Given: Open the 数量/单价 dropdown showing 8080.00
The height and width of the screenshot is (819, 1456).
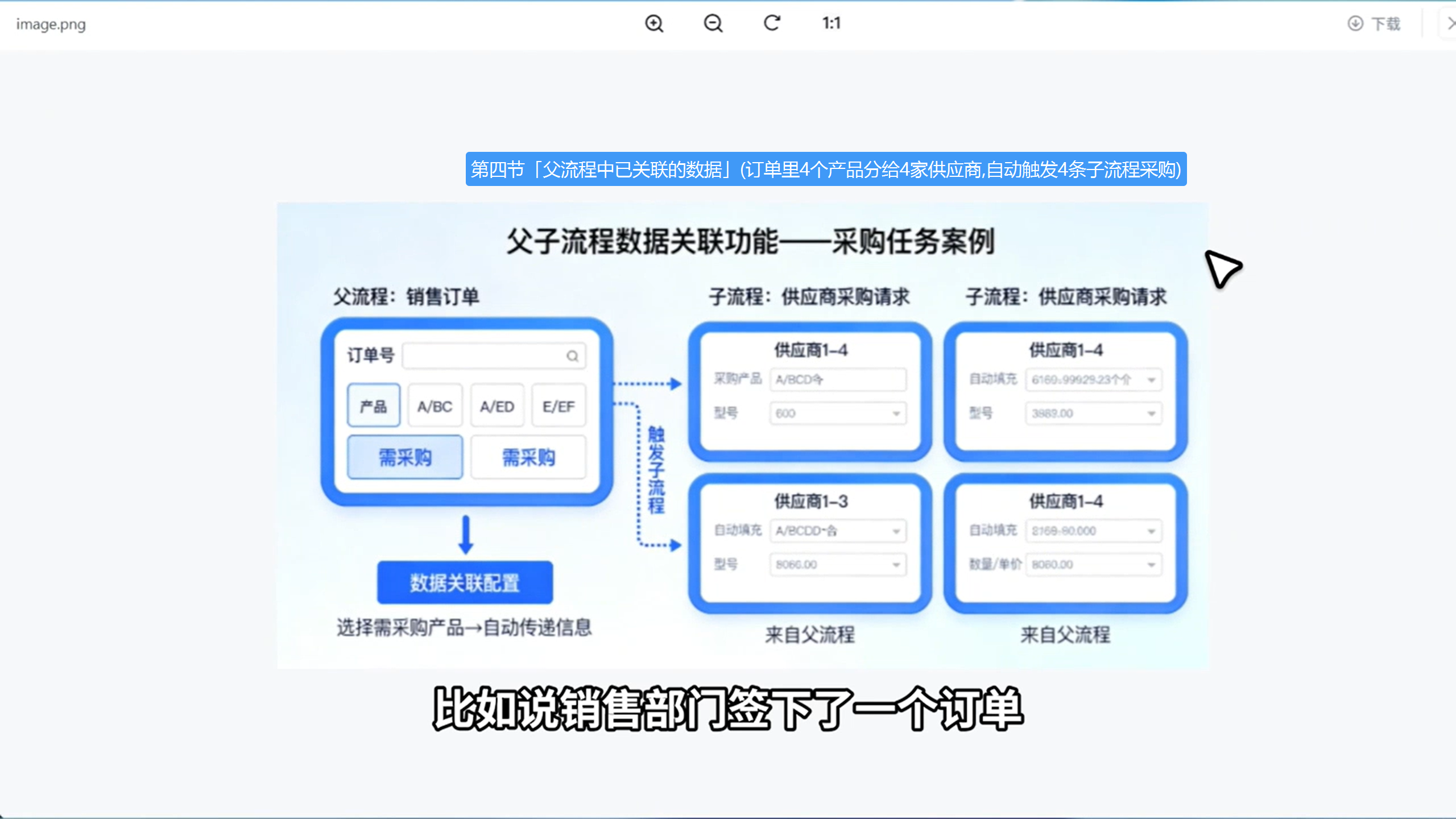Looking at the screenshot, I should click(x=1094, y=564).
